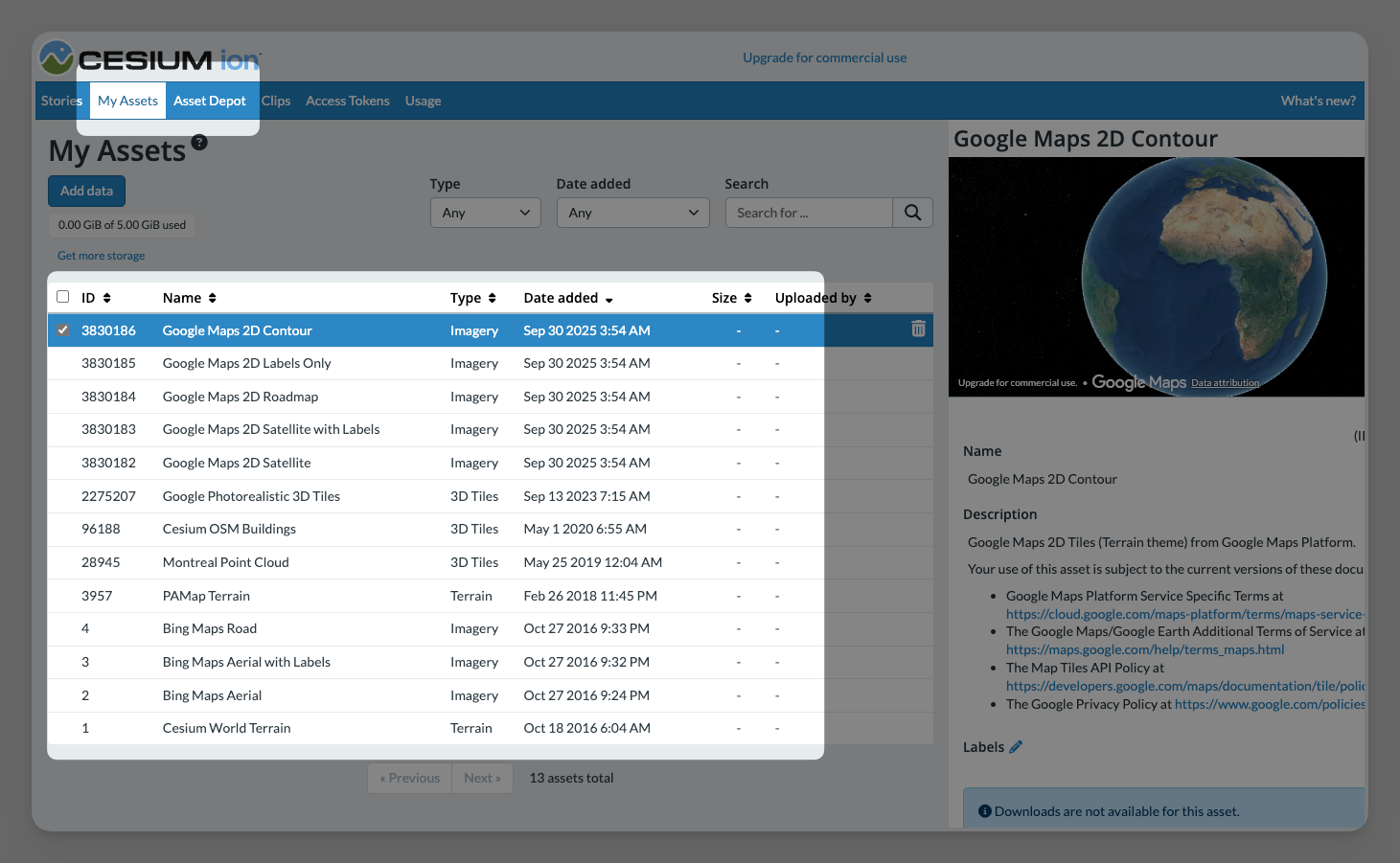Open the Type filter dropdown
This screenshot has height=863, width=1400.
[x=485, y=213]
